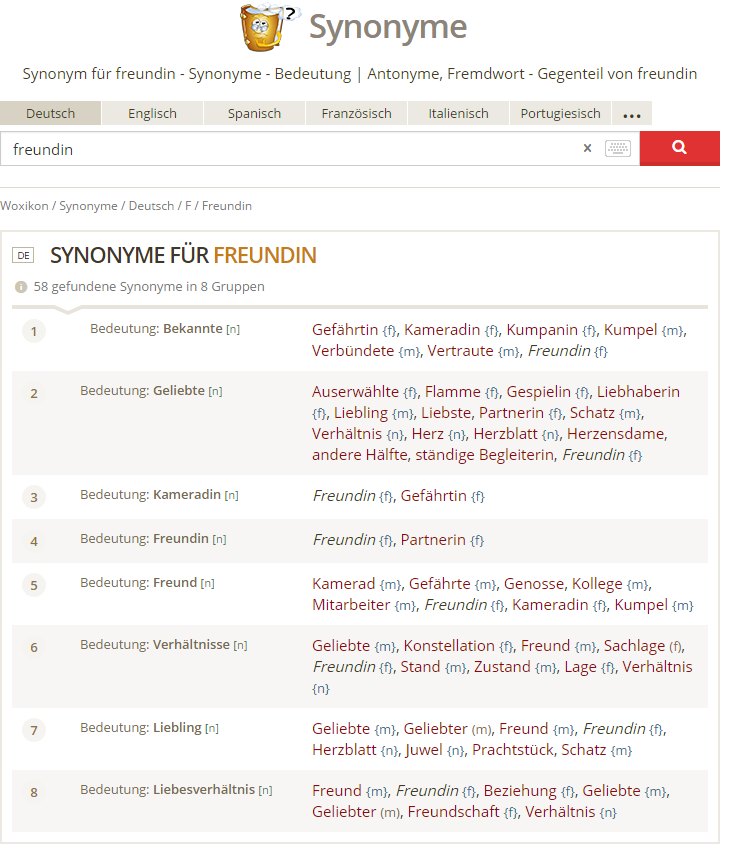732x862 pixels.
Task: Open more languages via the three dots
Action: click(x=632, y=114)
